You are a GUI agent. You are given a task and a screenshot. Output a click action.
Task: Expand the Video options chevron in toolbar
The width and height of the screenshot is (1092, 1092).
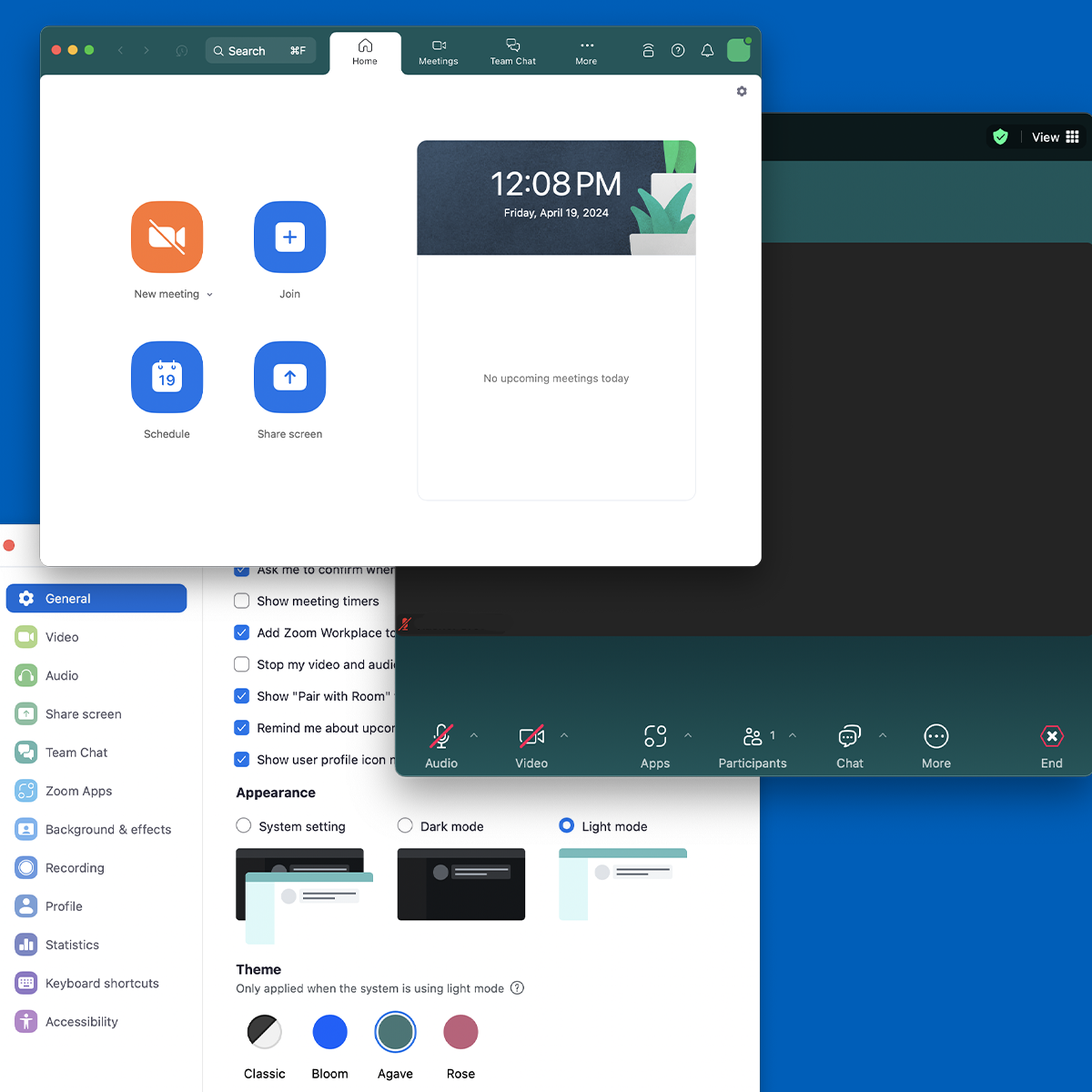click(x=565, y=735)
